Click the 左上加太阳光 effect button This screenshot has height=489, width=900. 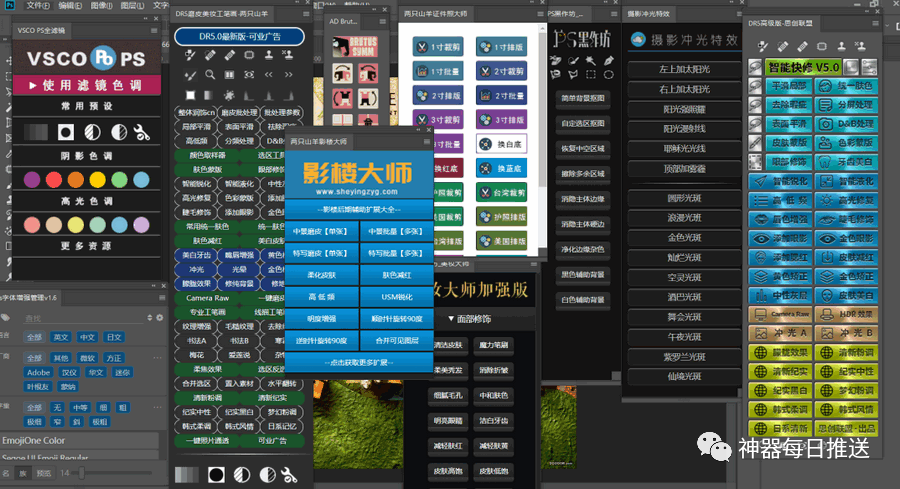point(684,69)
